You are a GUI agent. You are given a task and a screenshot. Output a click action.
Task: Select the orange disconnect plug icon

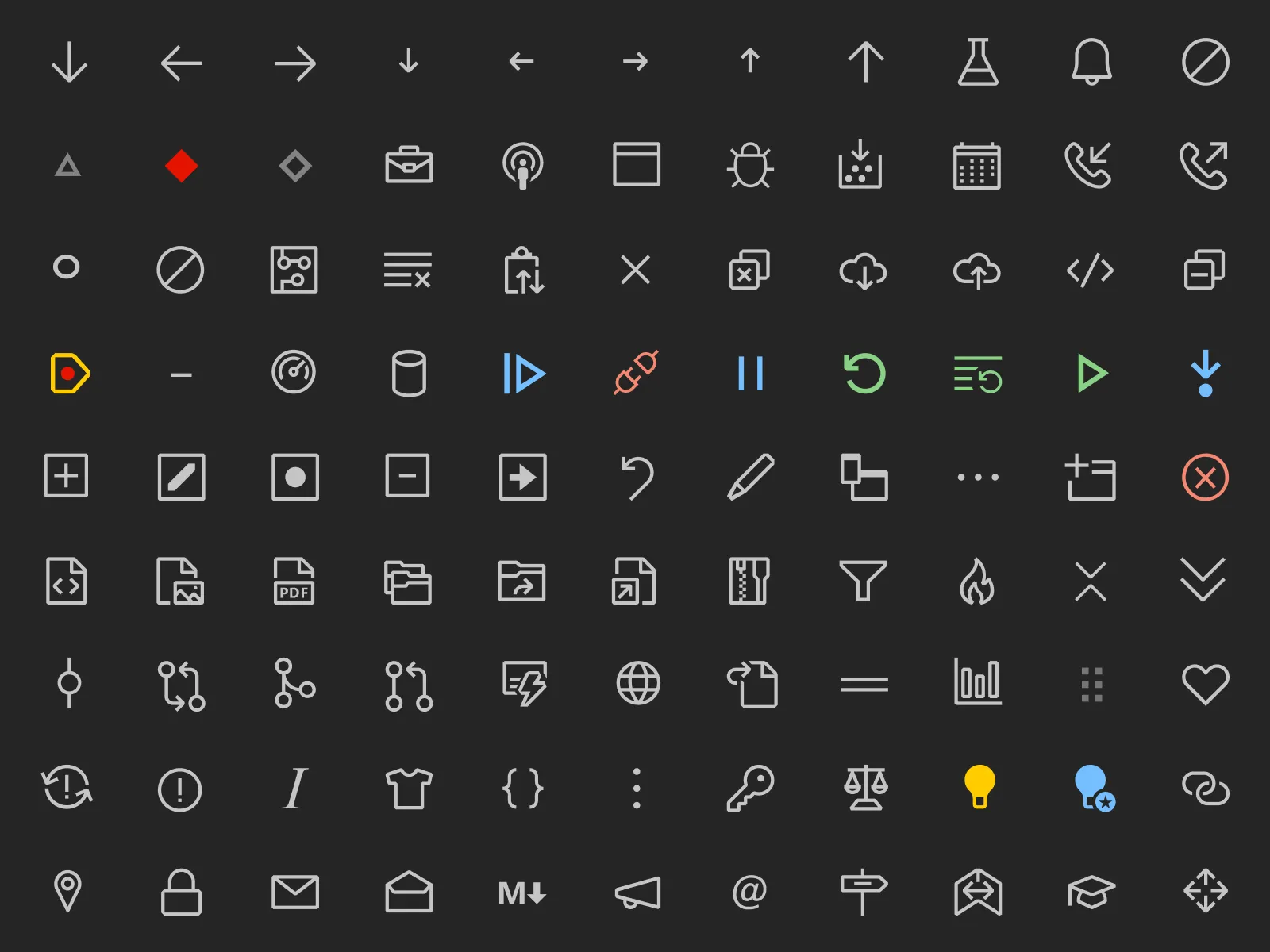[636, 373]
